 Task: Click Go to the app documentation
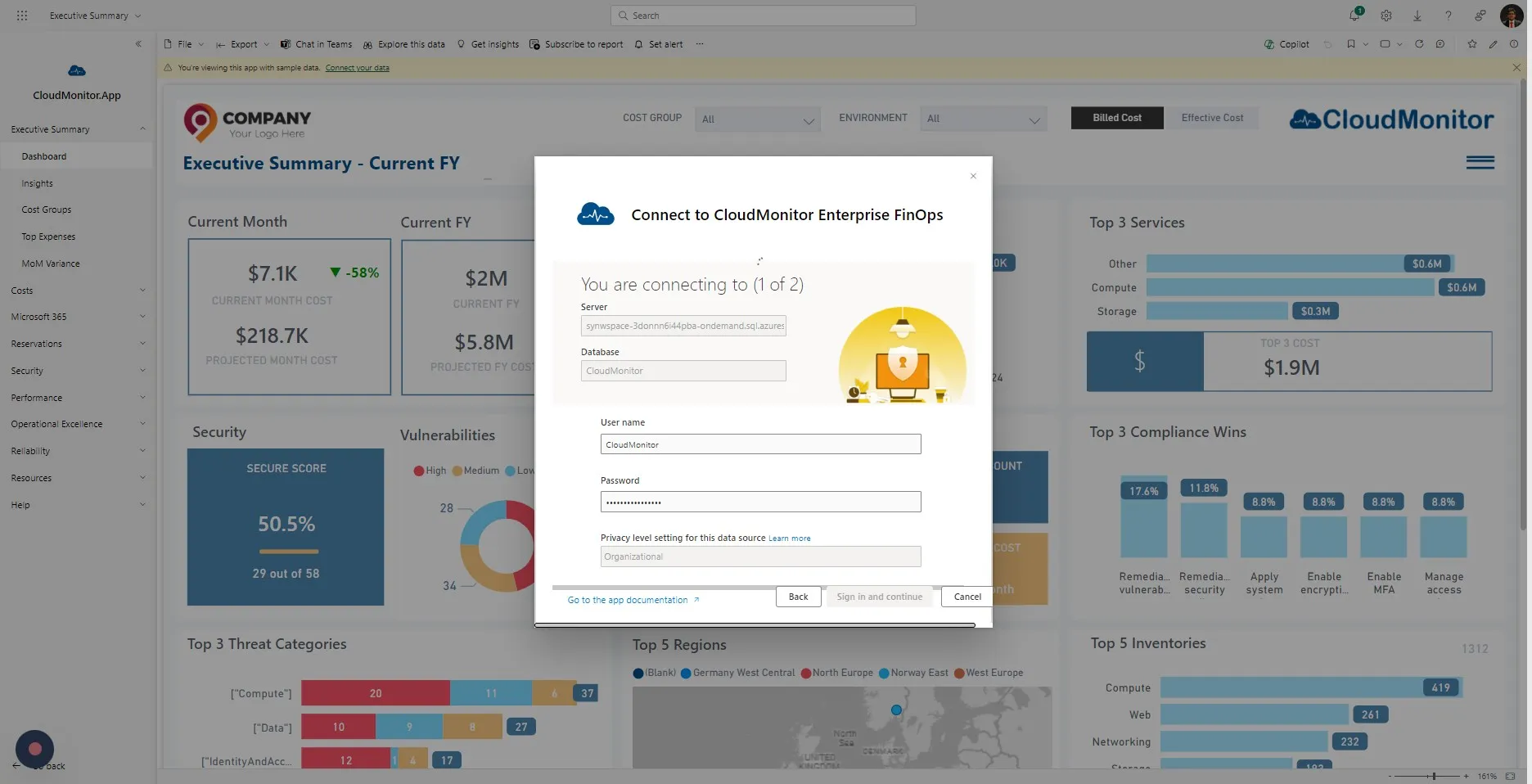(633, 600)
